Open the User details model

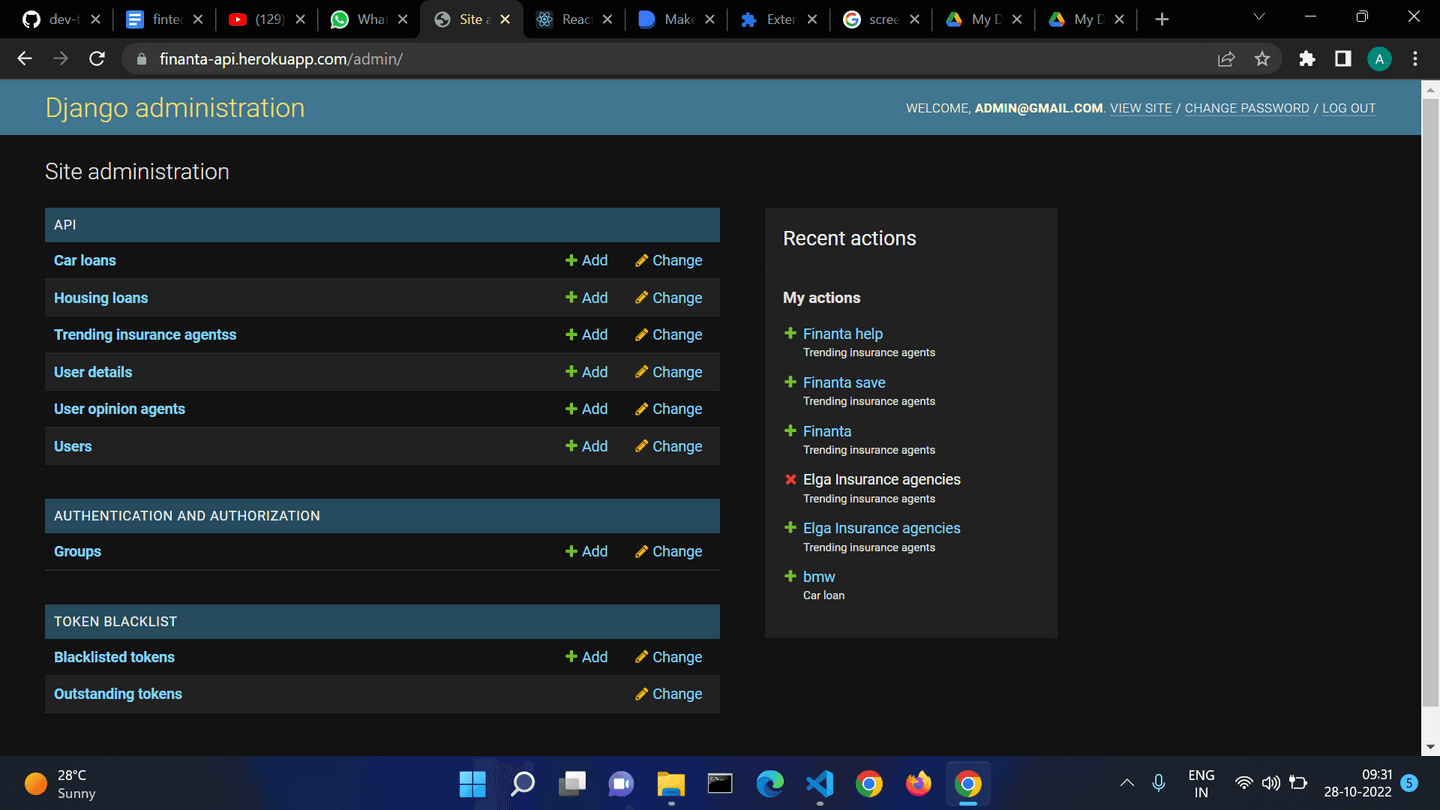[x=93, y=372]
